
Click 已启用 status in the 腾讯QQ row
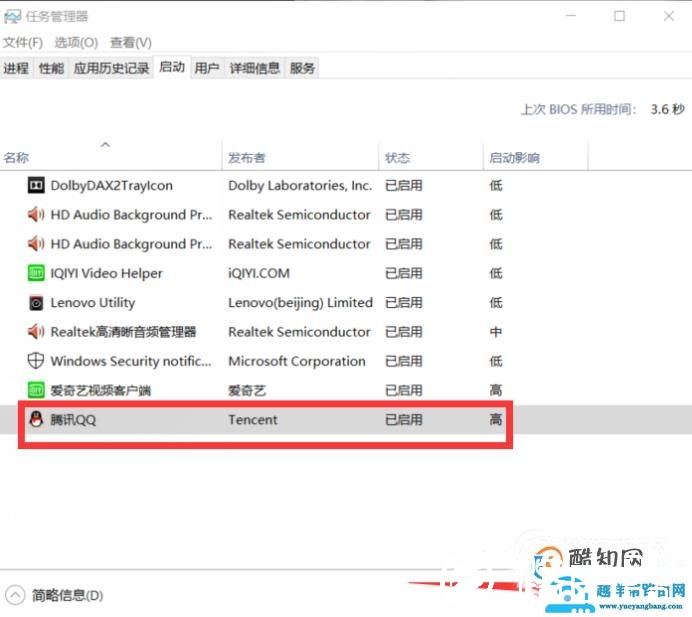pos(403,419)
